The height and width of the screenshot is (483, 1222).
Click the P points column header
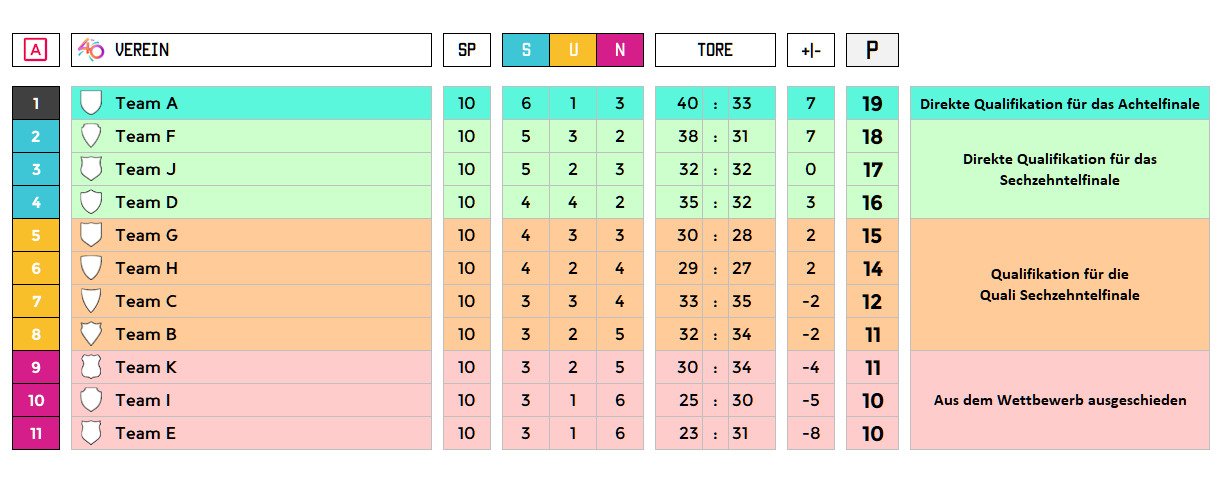point(872,50)
